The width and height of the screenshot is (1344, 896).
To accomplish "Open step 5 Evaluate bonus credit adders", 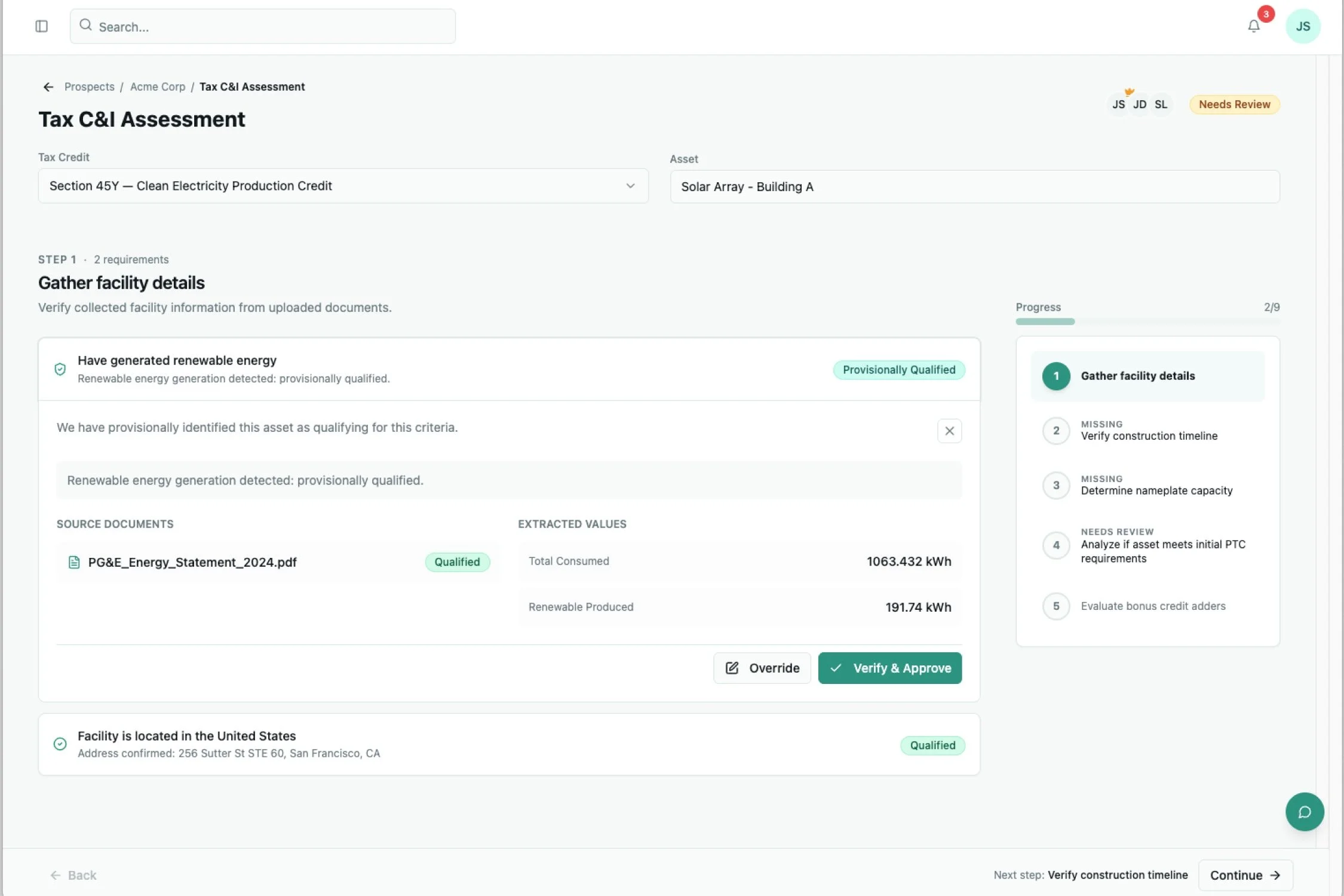I will coord(1152,606).
